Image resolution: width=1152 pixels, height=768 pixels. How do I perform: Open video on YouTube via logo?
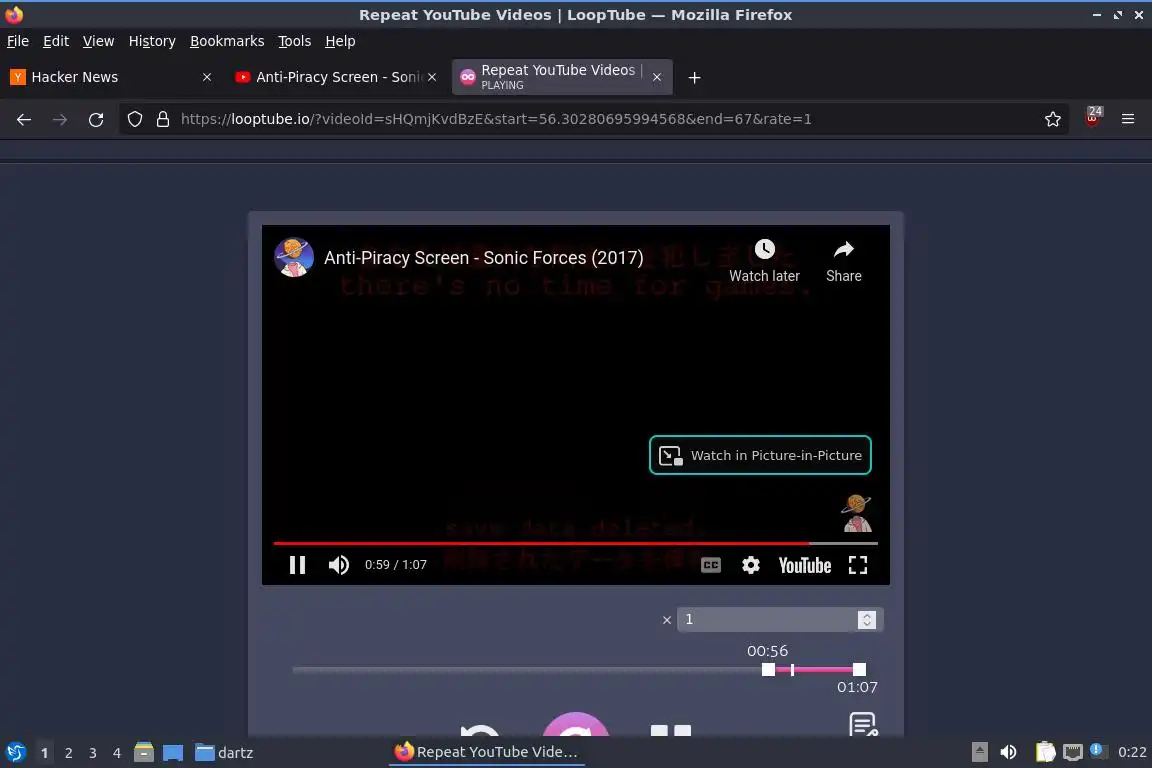point(804,564)
